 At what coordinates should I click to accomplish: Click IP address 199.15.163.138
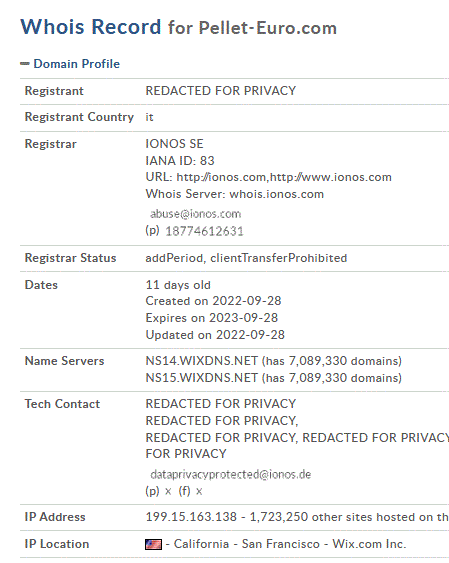[191, 517]
